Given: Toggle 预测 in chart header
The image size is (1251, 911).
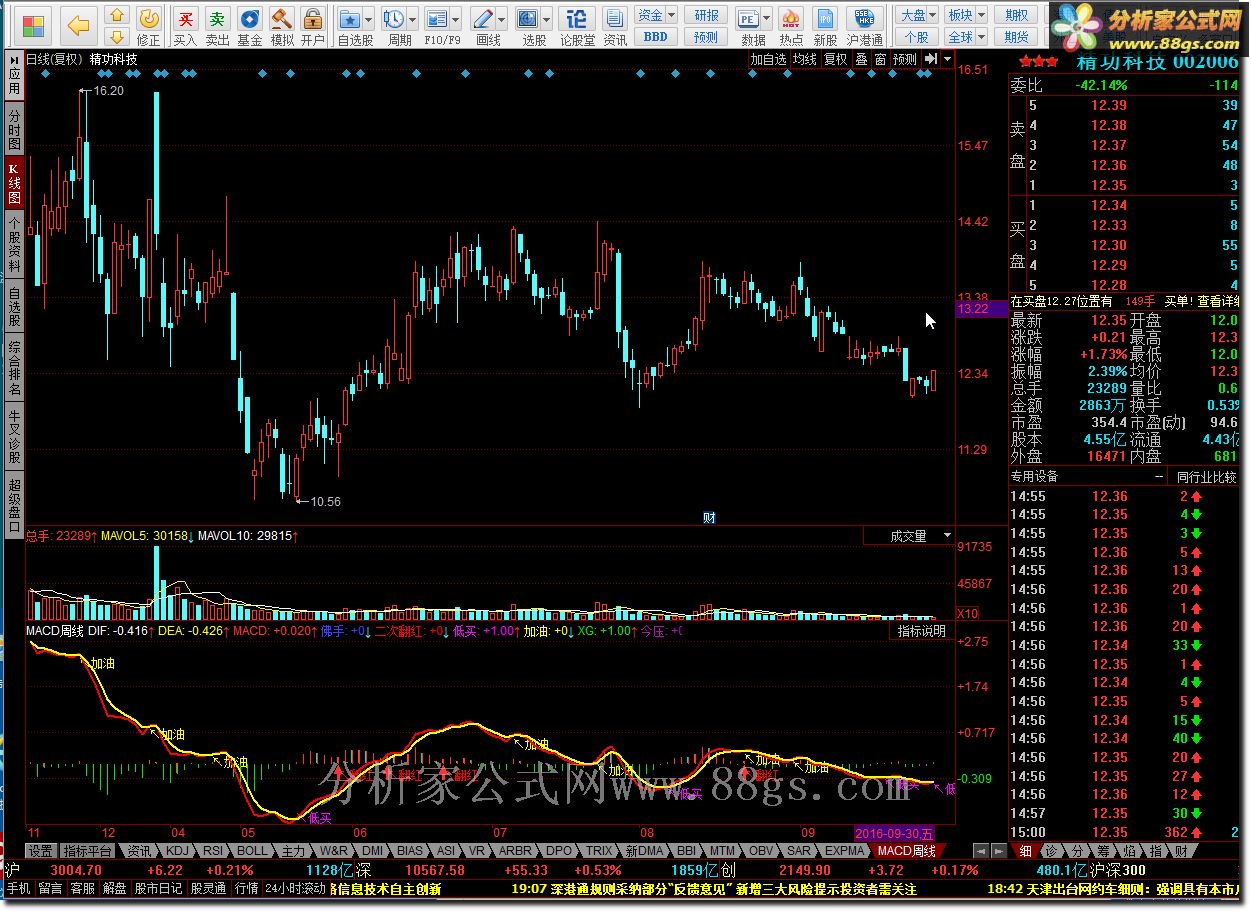Looking at the screenshot, I should click(x=905, y=59).
